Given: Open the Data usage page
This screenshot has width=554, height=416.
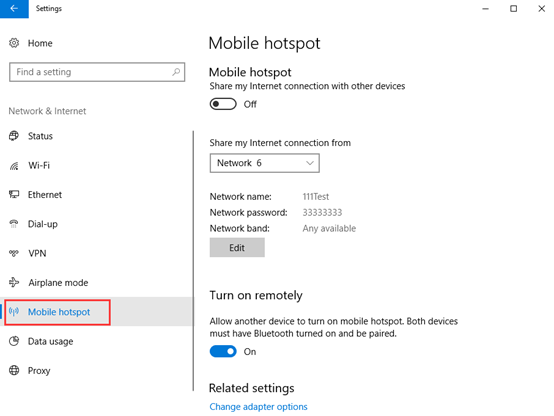Looking at the screenshot, I should [x=51, y=341].
